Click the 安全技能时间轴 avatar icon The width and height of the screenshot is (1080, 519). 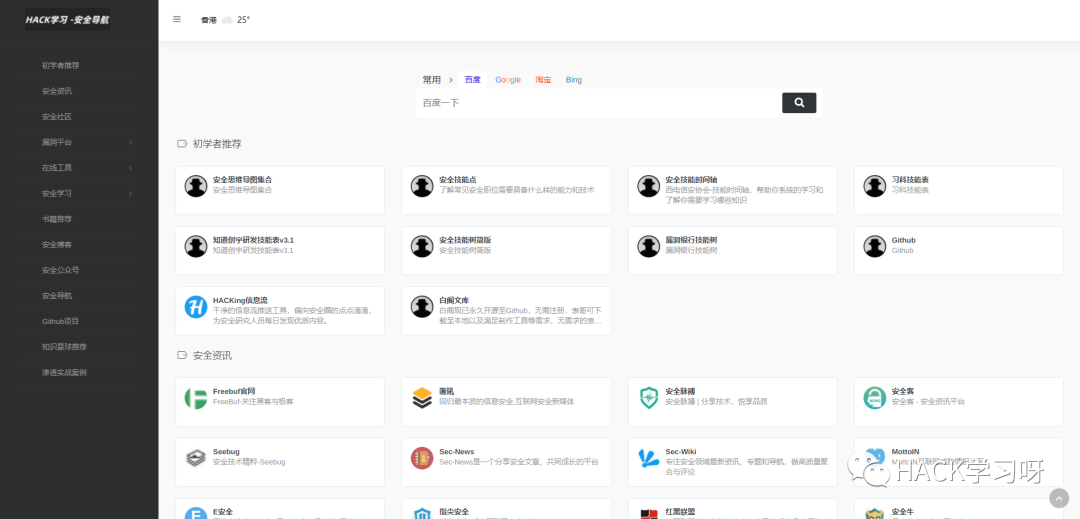648,186
